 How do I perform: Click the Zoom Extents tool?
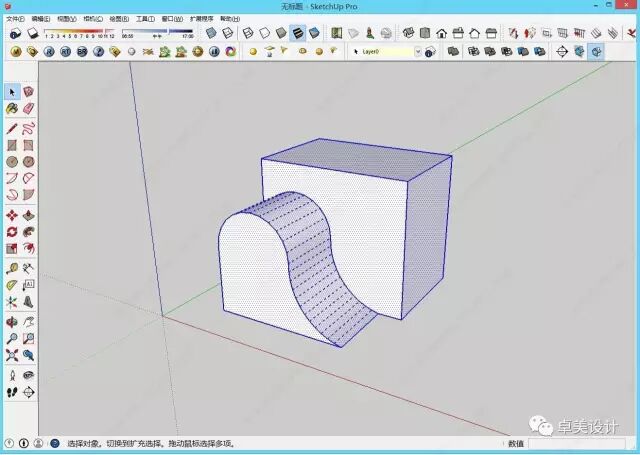tap(12, 355)
